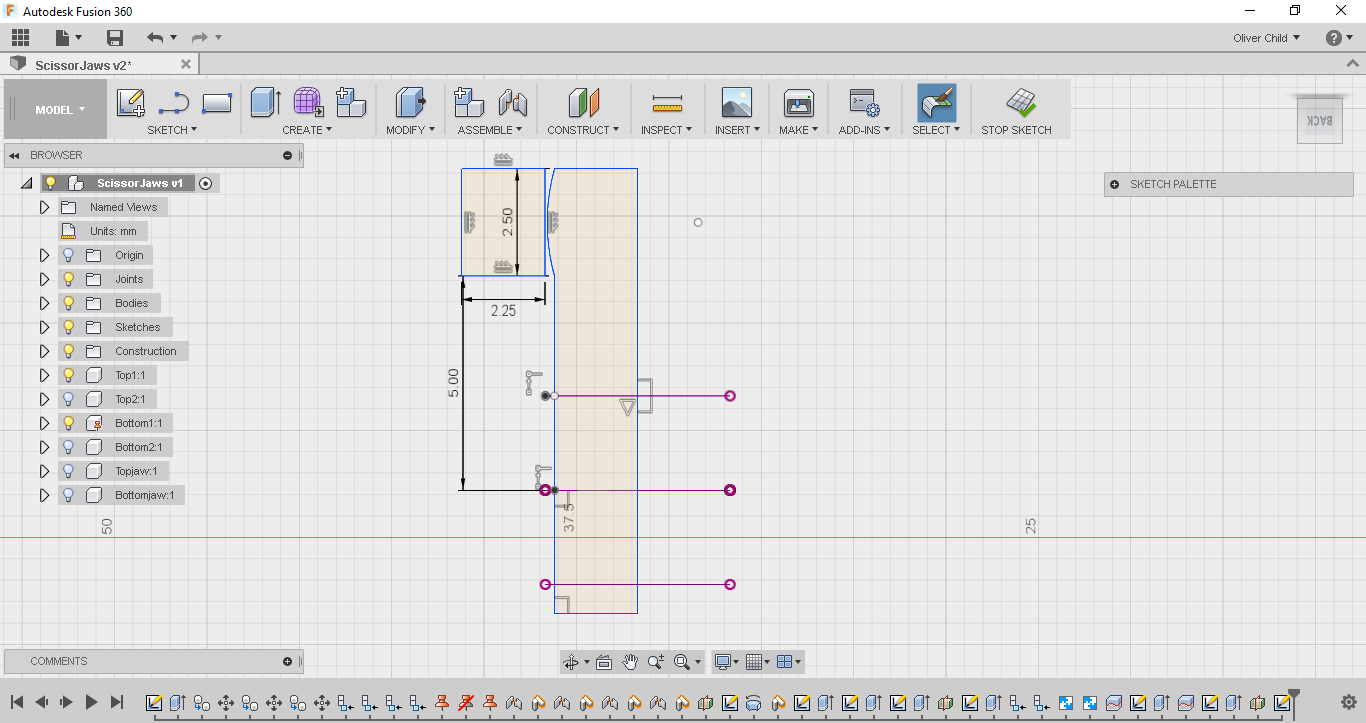Select the Line sketch tool
This screenshot has height=723, width=1366.
(x=174, y=102)
